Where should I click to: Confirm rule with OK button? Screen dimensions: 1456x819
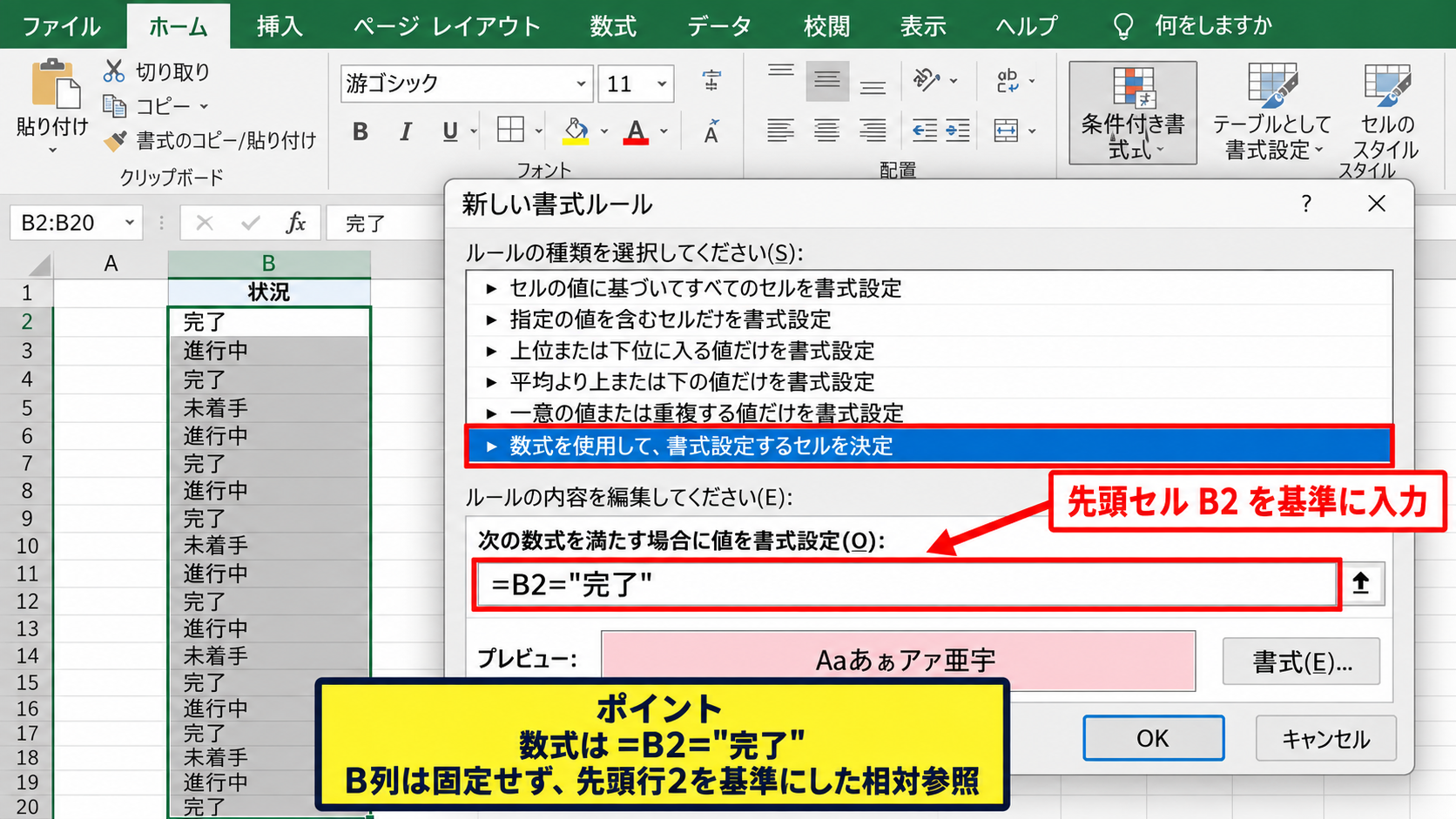point(1153,738)
